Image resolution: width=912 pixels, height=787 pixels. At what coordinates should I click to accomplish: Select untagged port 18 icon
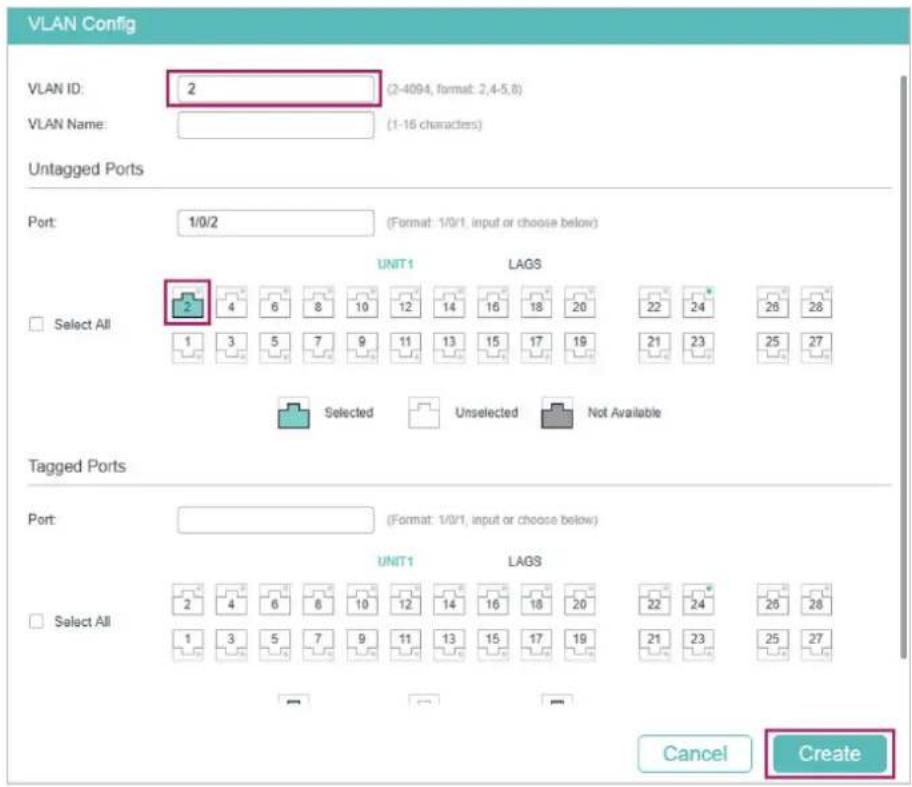536,302
